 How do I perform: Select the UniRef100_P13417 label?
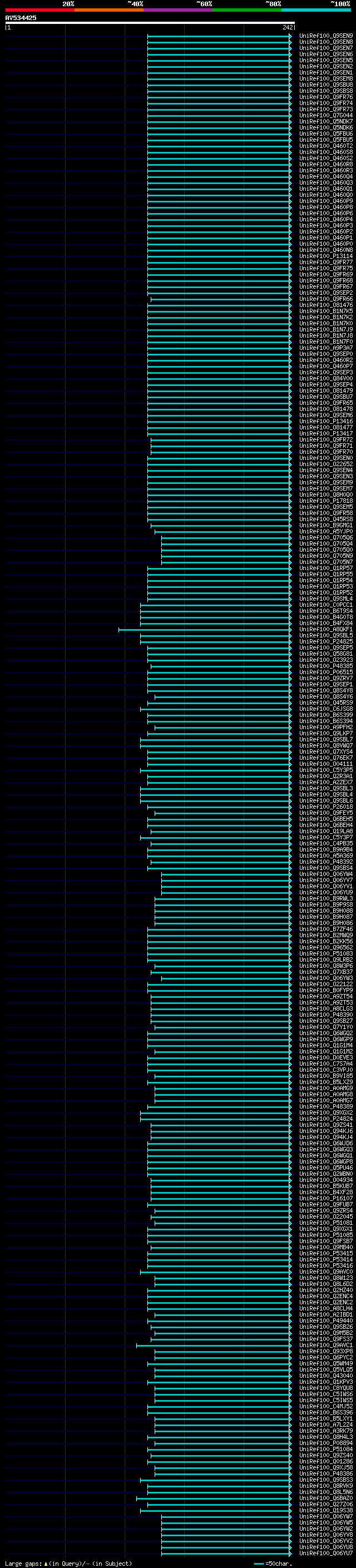pyautogui.click(x=326, y=434)
